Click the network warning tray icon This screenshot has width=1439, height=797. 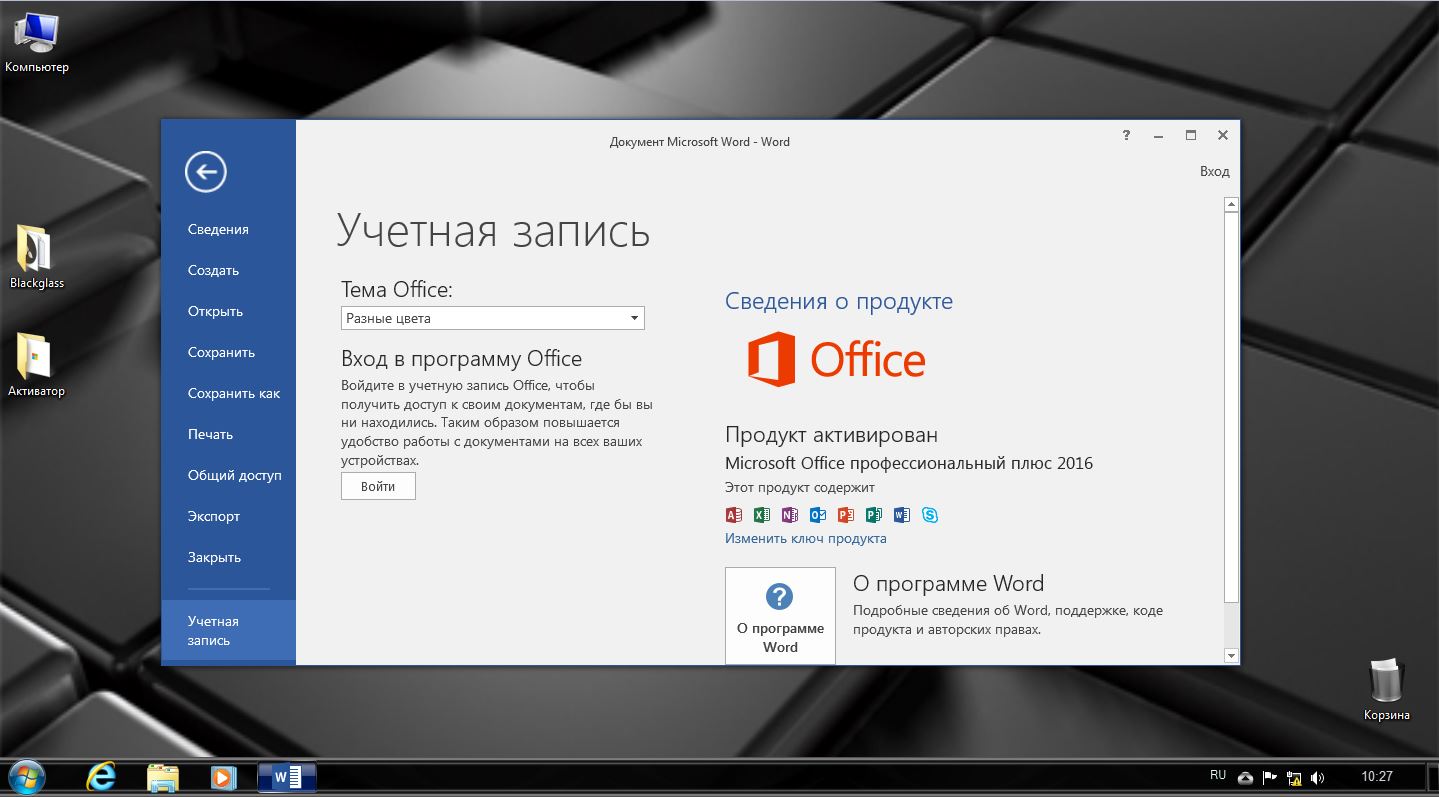coord(1294,777)
